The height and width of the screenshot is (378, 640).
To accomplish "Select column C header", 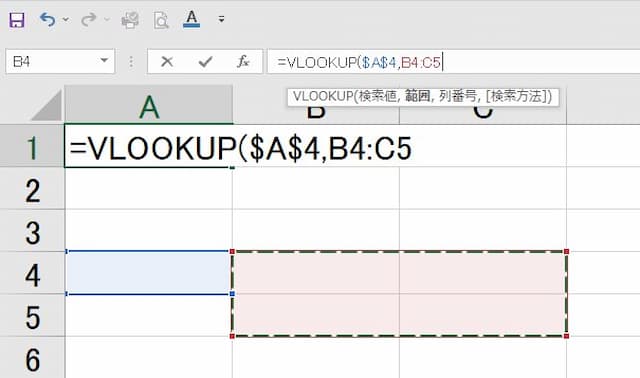I will tap(483, 114).
